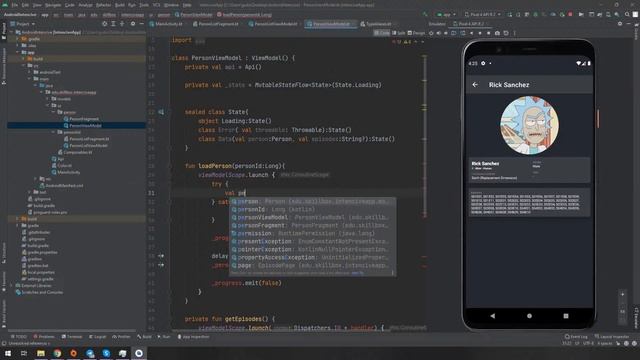Click the Make Project hammer icon
640x360 pixels.
[x=425, y=14]
